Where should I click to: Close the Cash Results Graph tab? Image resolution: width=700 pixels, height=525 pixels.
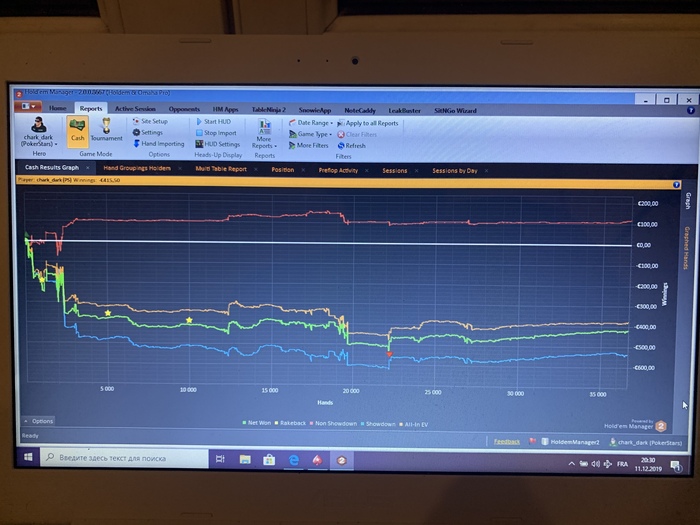pos(88,168)
